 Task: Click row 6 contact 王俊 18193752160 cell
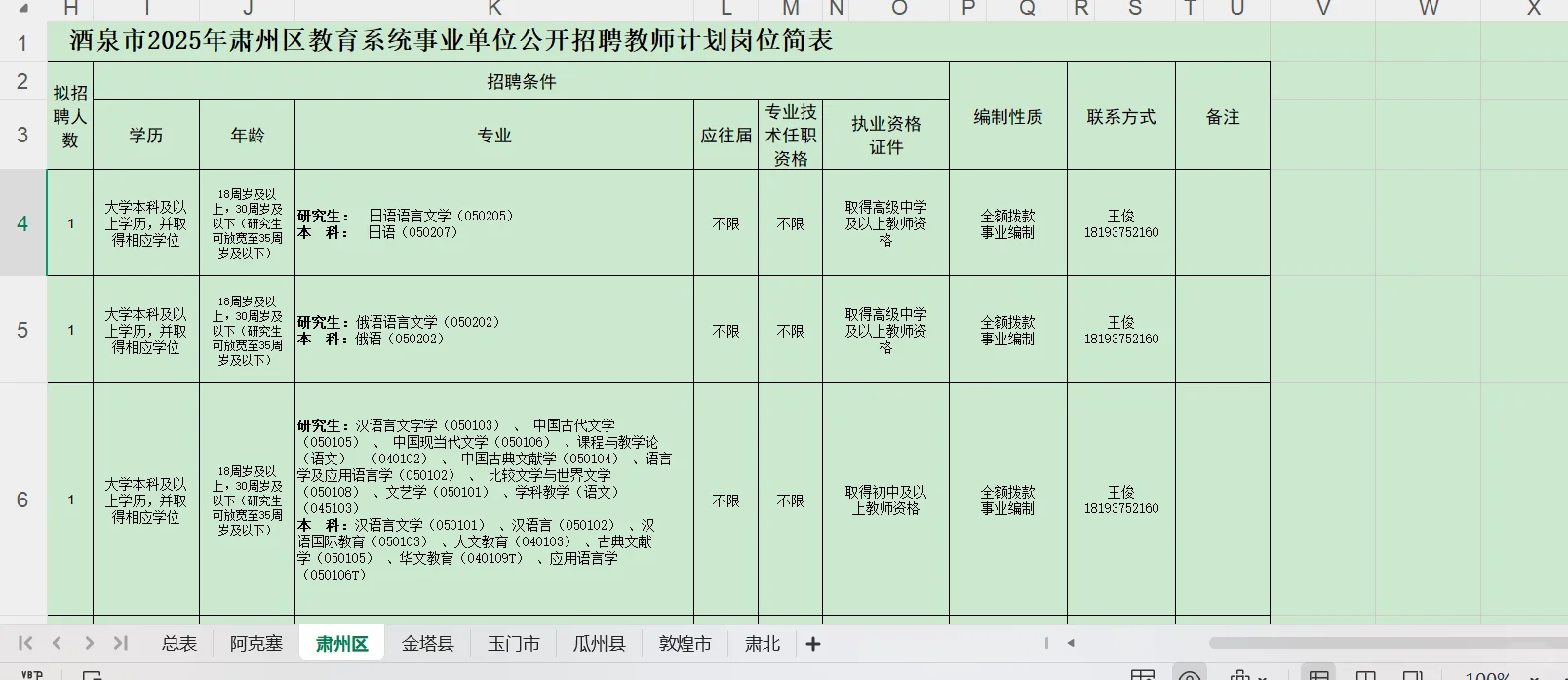tap(1121, 500)
